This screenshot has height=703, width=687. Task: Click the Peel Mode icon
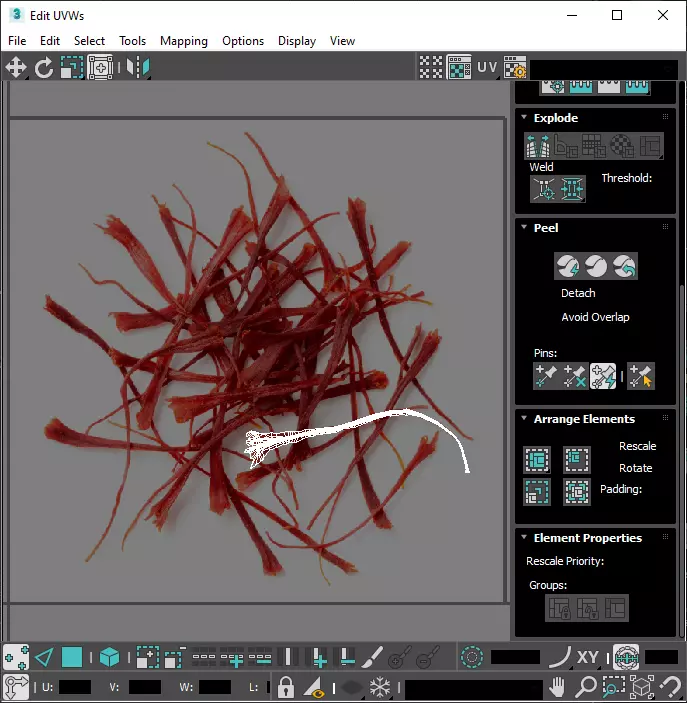[596, 267]
